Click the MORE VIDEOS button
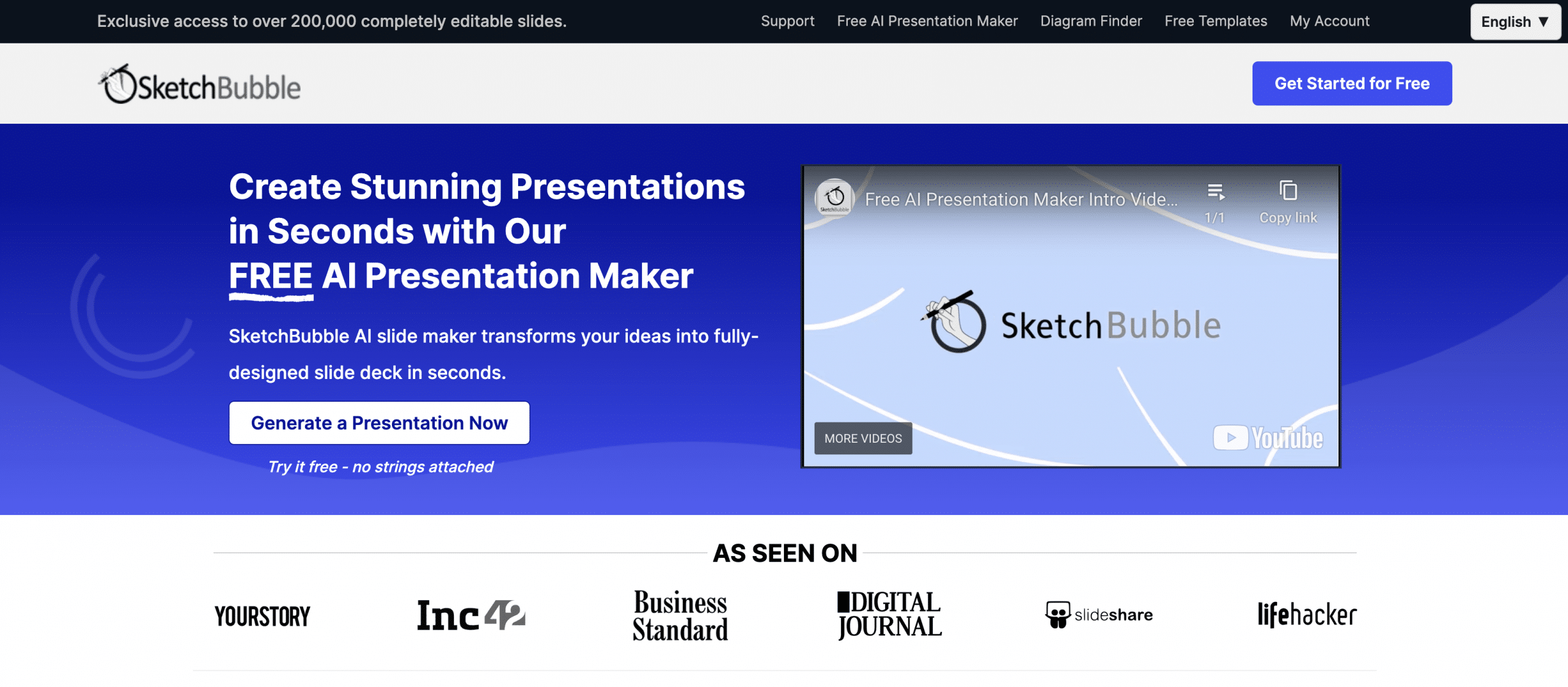 863,438
